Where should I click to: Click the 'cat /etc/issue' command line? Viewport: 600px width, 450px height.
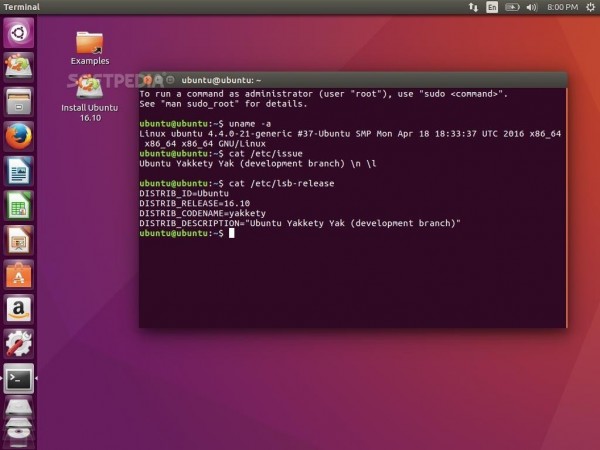(221, 153)
